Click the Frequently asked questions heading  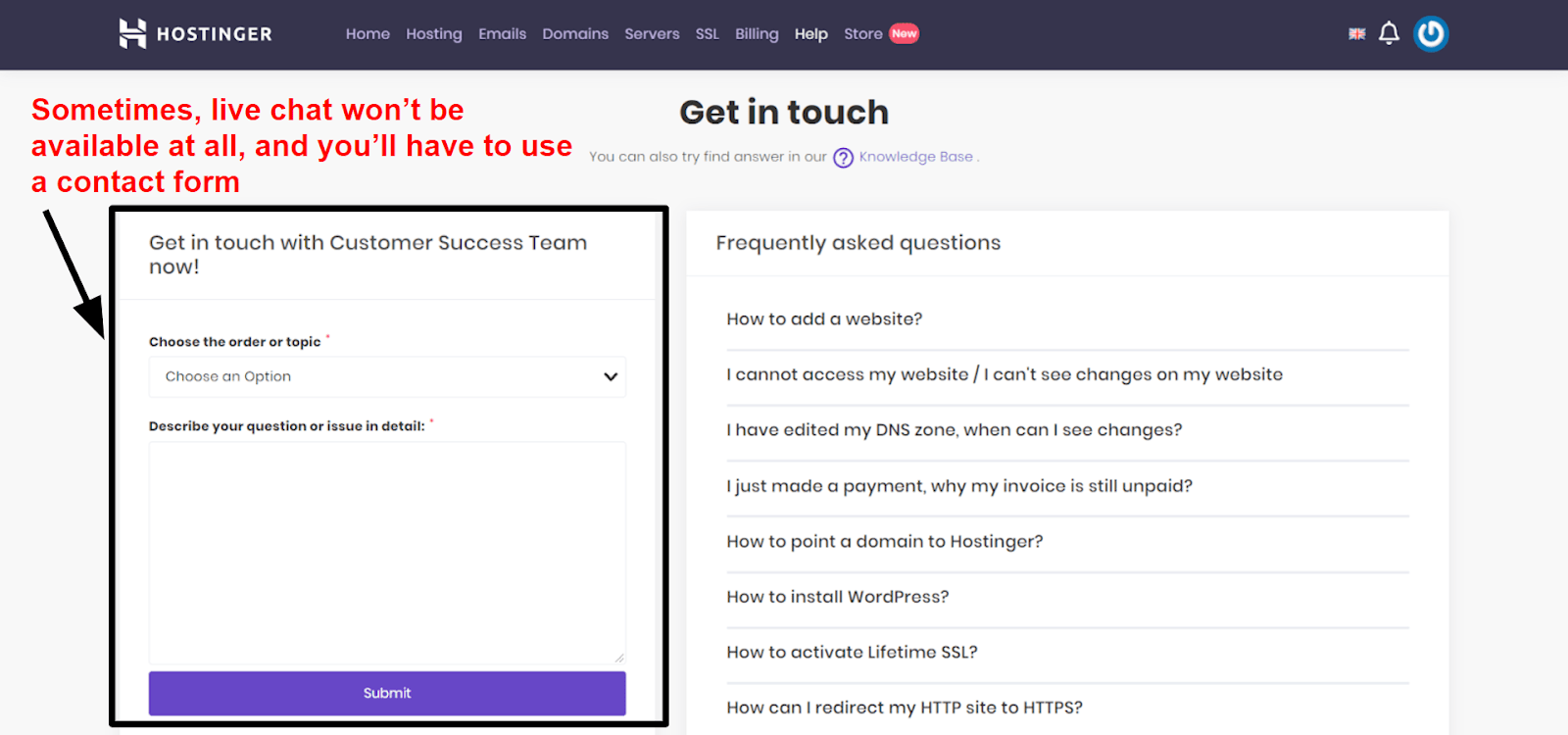pos(858,243)
